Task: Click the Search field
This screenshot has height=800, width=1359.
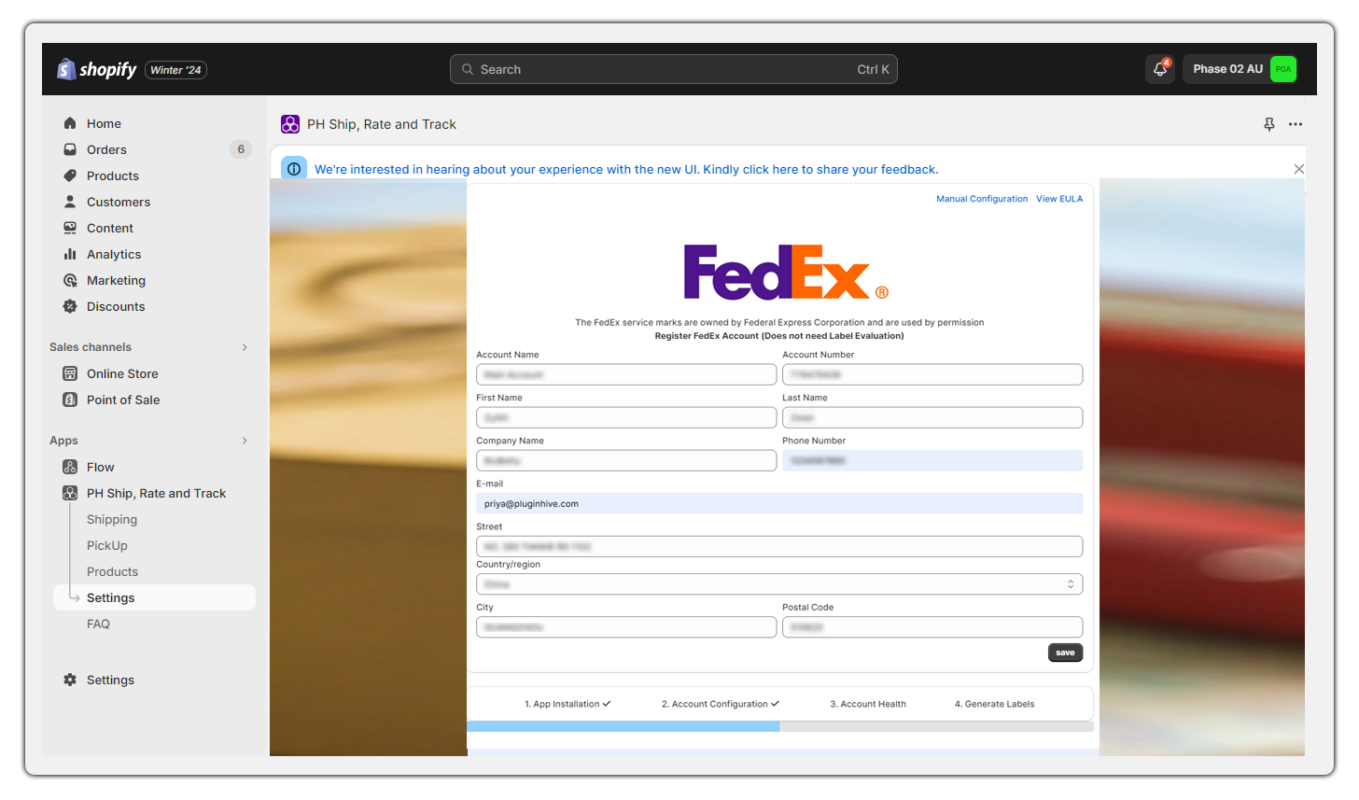Action: pyautogui.click(x=674, y=69)
